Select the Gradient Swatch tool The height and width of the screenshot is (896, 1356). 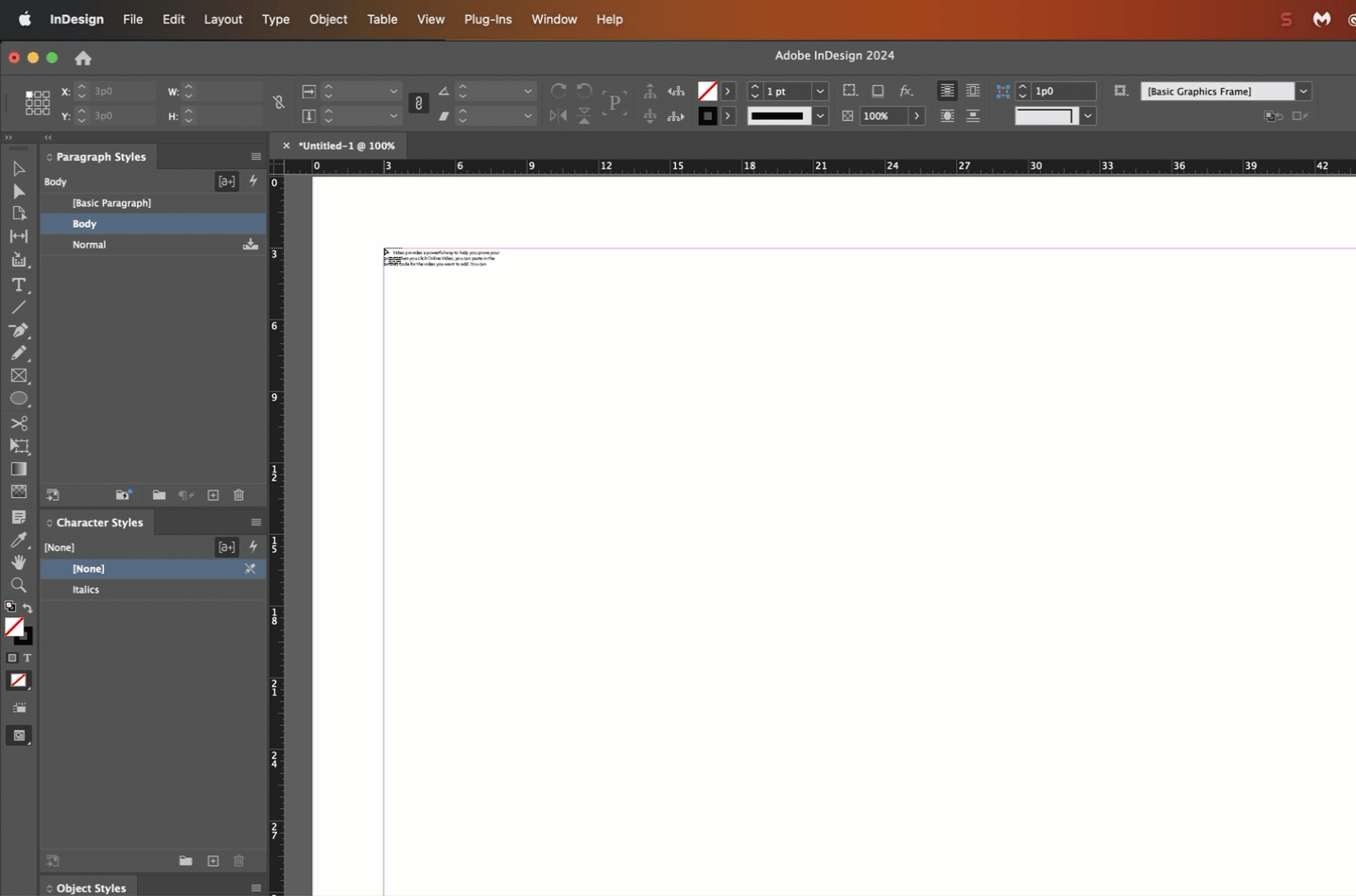click(19, 468)
